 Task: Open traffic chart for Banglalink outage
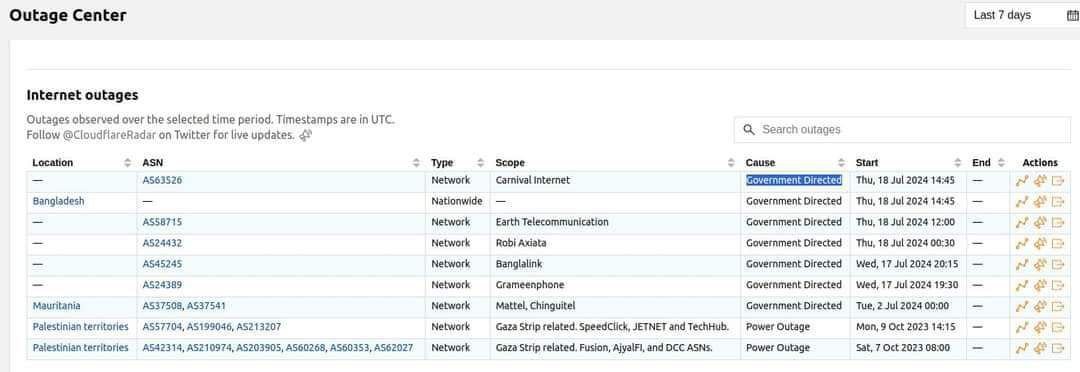coord(1021,264)
